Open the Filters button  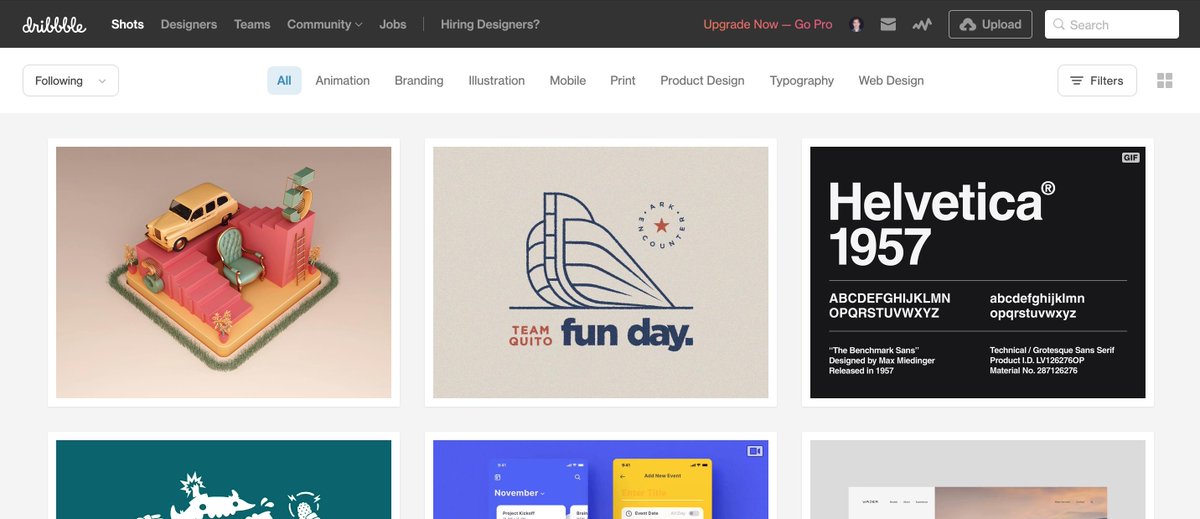[1097, 81]
